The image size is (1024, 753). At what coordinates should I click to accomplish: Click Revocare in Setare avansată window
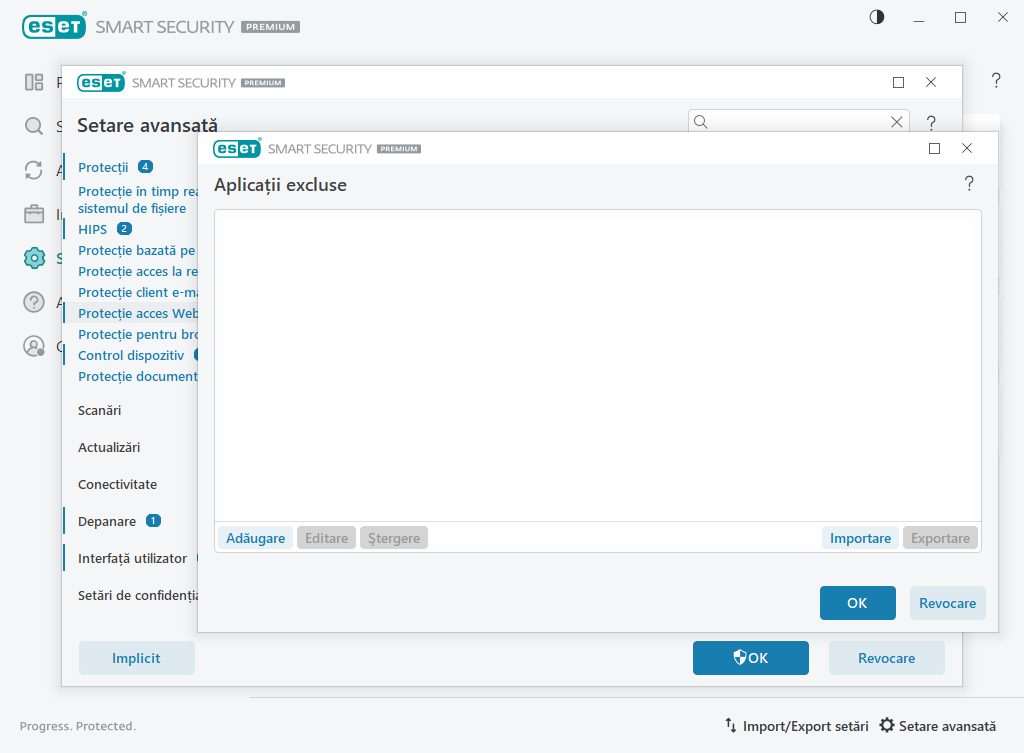pos(886,658)
